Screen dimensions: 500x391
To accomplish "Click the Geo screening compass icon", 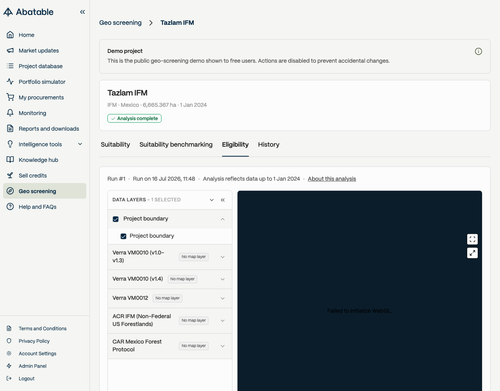I will point(10,191).
